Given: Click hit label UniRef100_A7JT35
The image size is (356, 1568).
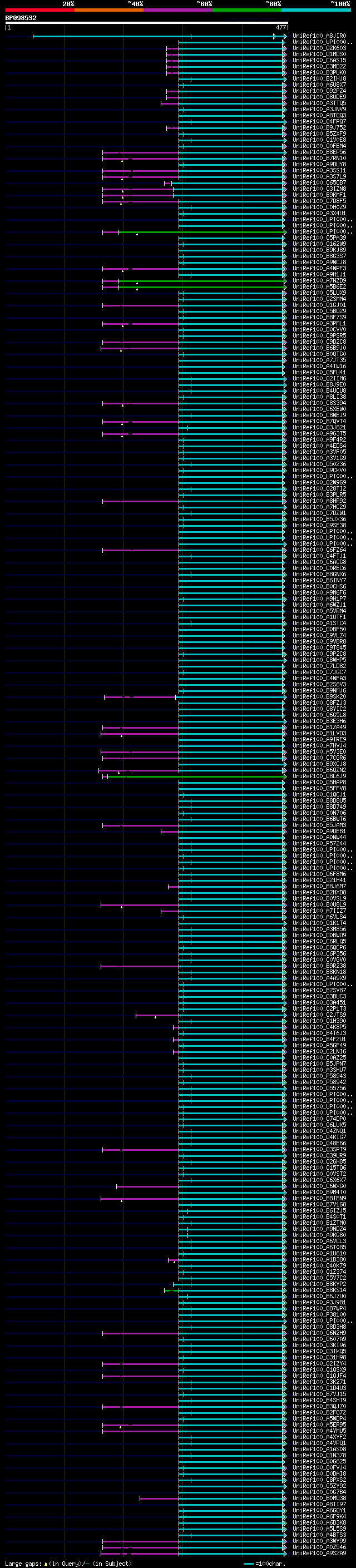Looking at the screenshot, I should (x=319, y=360).
